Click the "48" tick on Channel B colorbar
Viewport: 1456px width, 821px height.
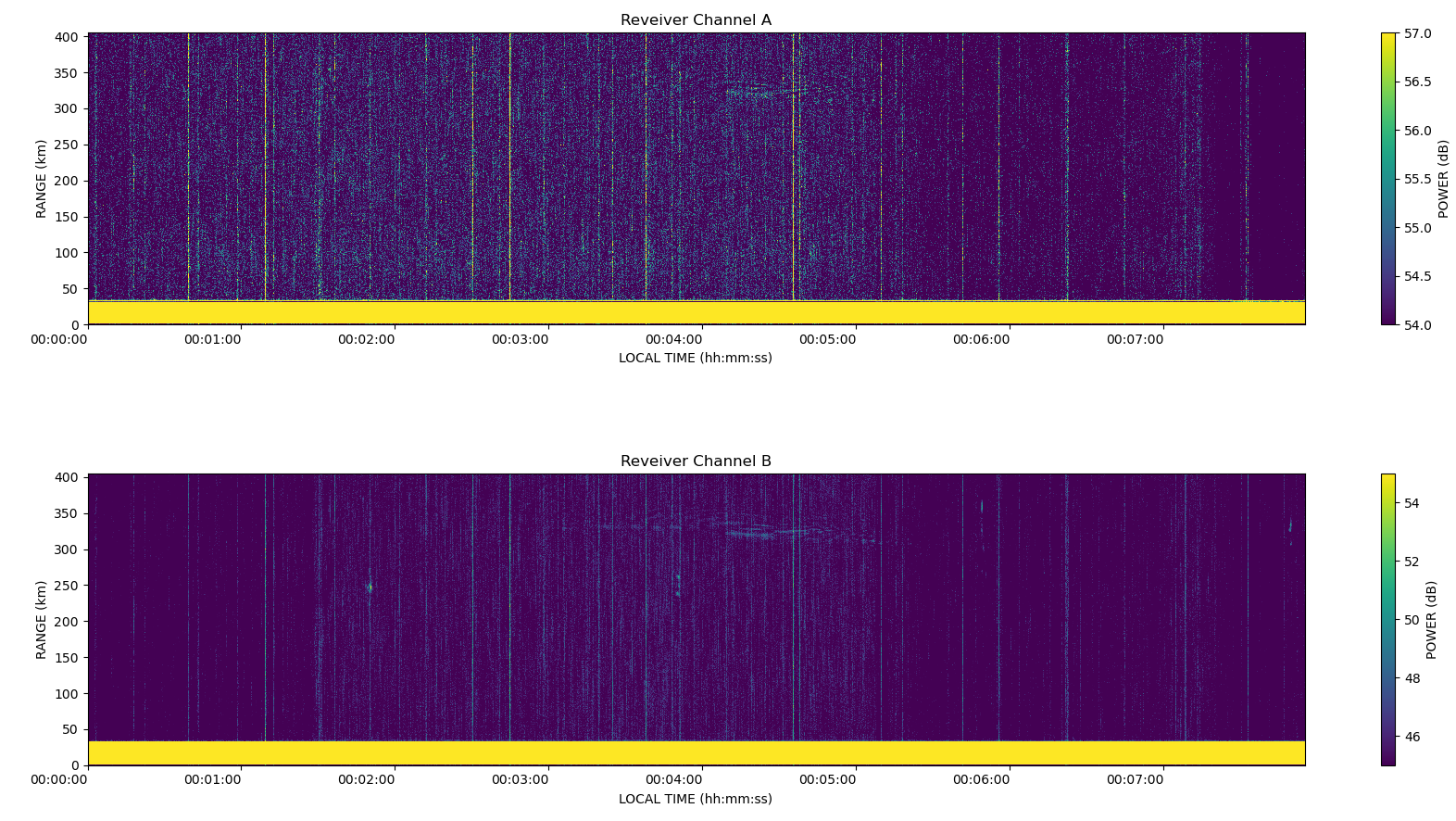point(1412,678)
